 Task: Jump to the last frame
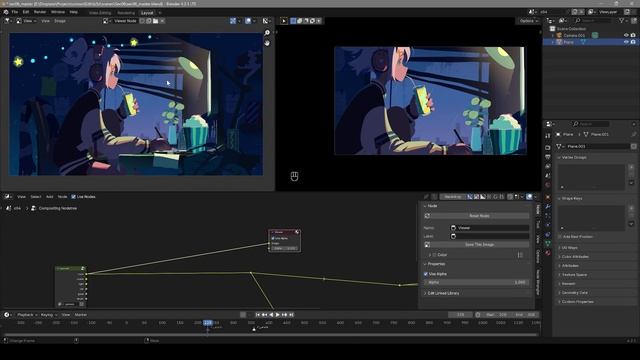(291, 315)
